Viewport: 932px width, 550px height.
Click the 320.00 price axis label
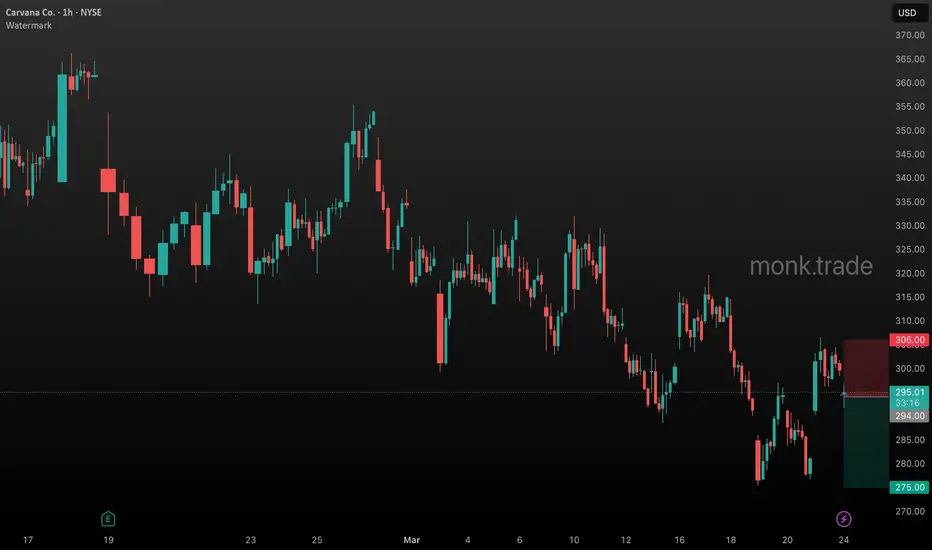[x=910, y=273]
